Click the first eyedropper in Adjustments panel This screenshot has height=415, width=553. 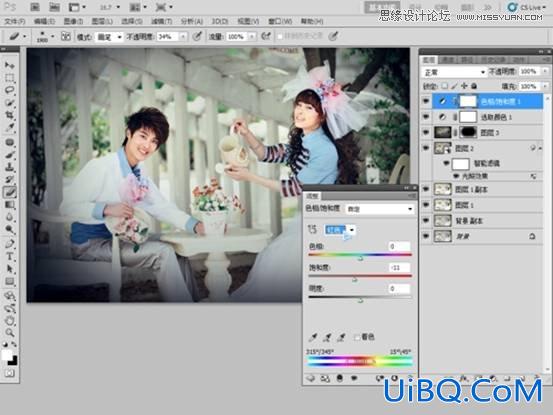[x=312, y=337]
